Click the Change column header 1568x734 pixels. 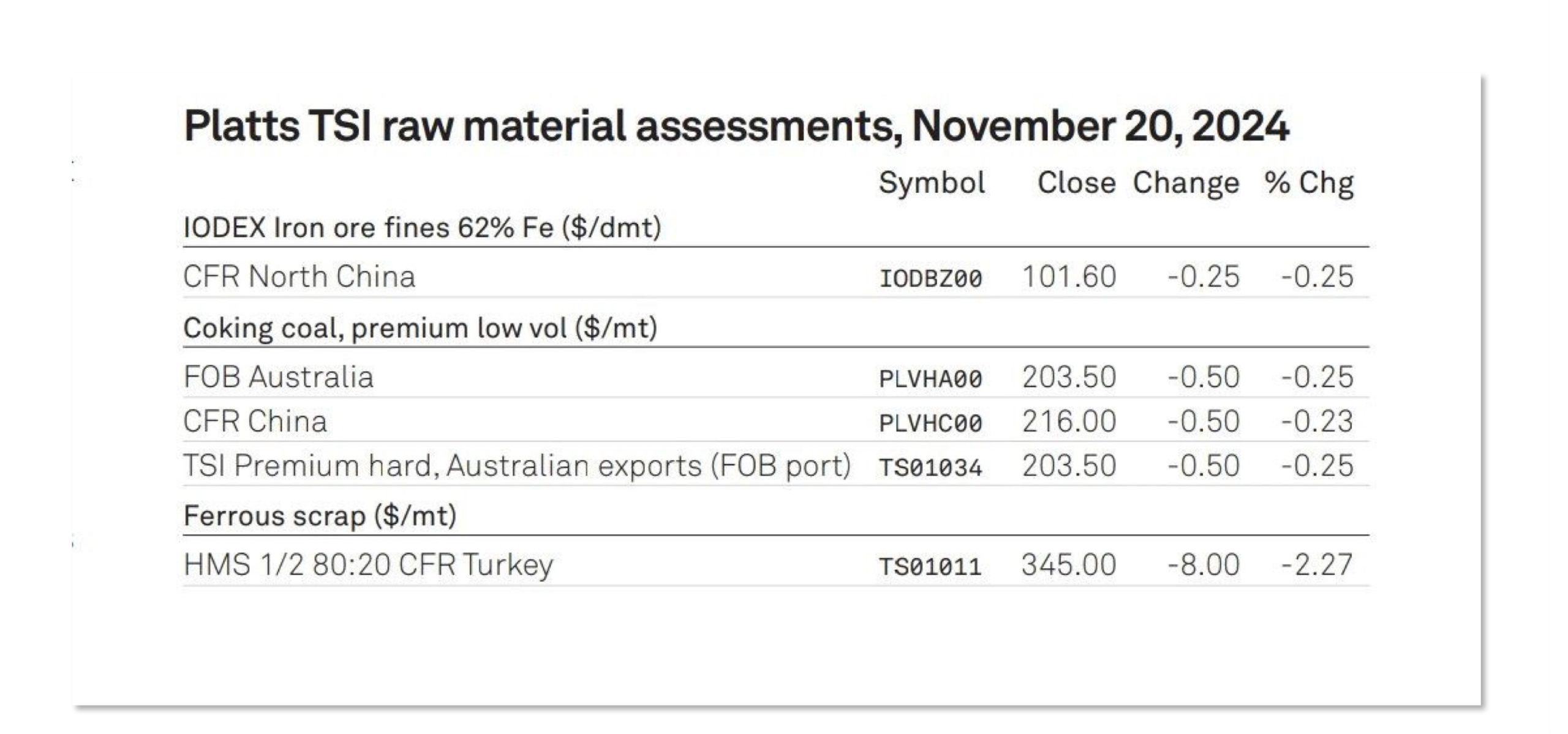pos(1186,183)
